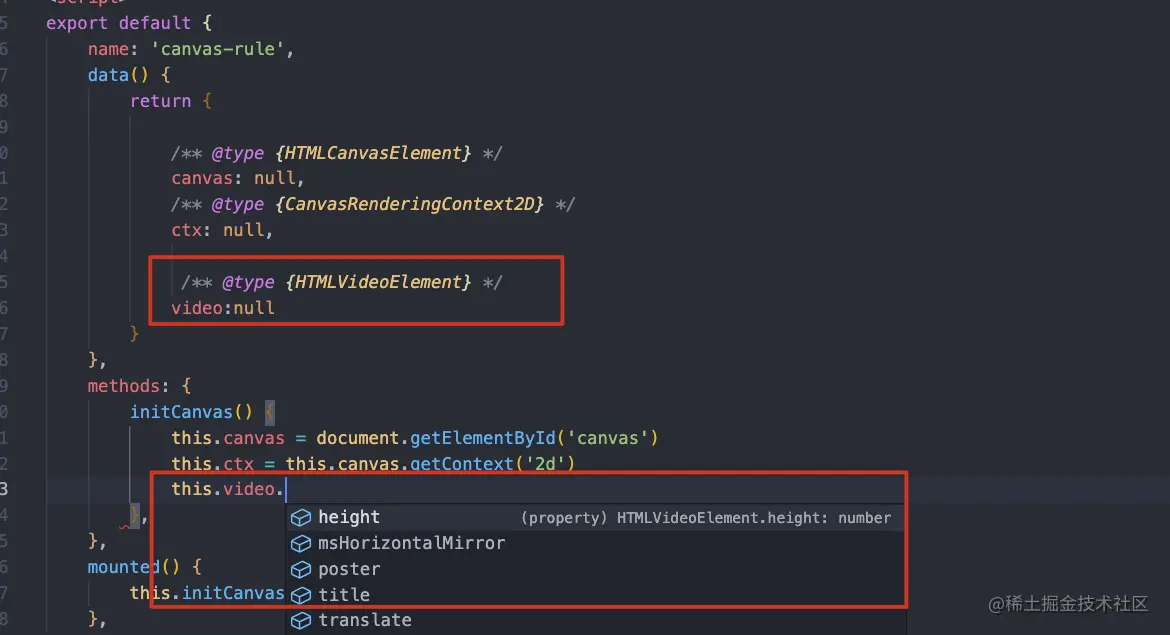
Task: Click the 'video:null' property line
Action: (223, 308)
